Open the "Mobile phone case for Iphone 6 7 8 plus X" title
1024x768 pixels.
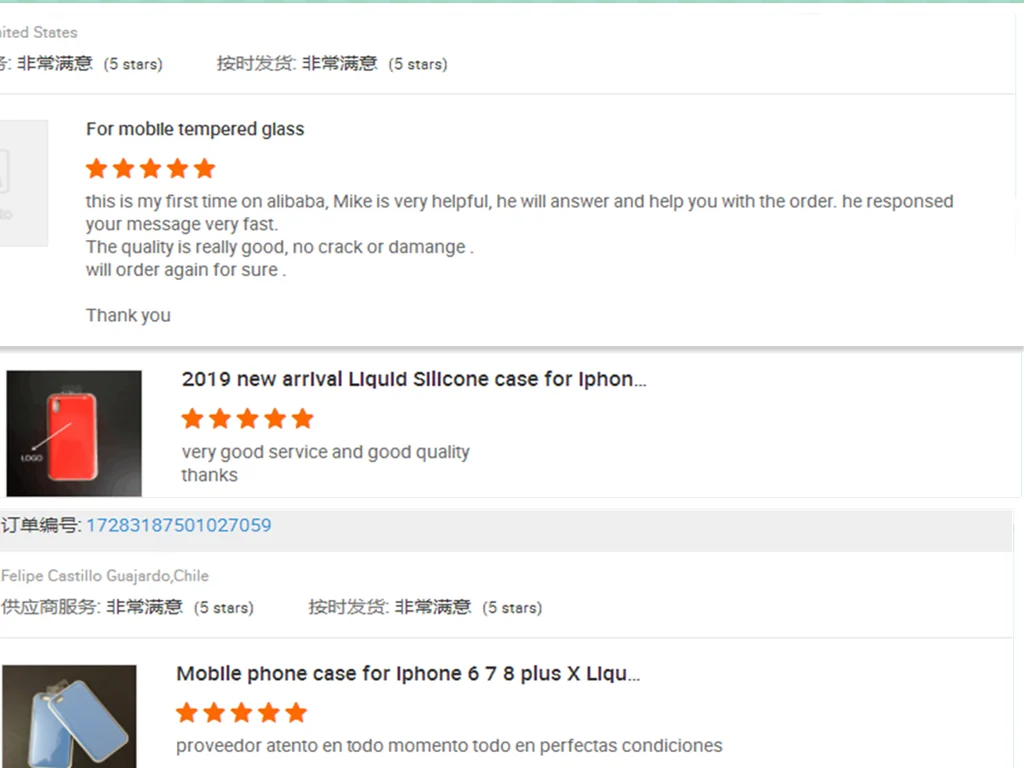[408, 674]
